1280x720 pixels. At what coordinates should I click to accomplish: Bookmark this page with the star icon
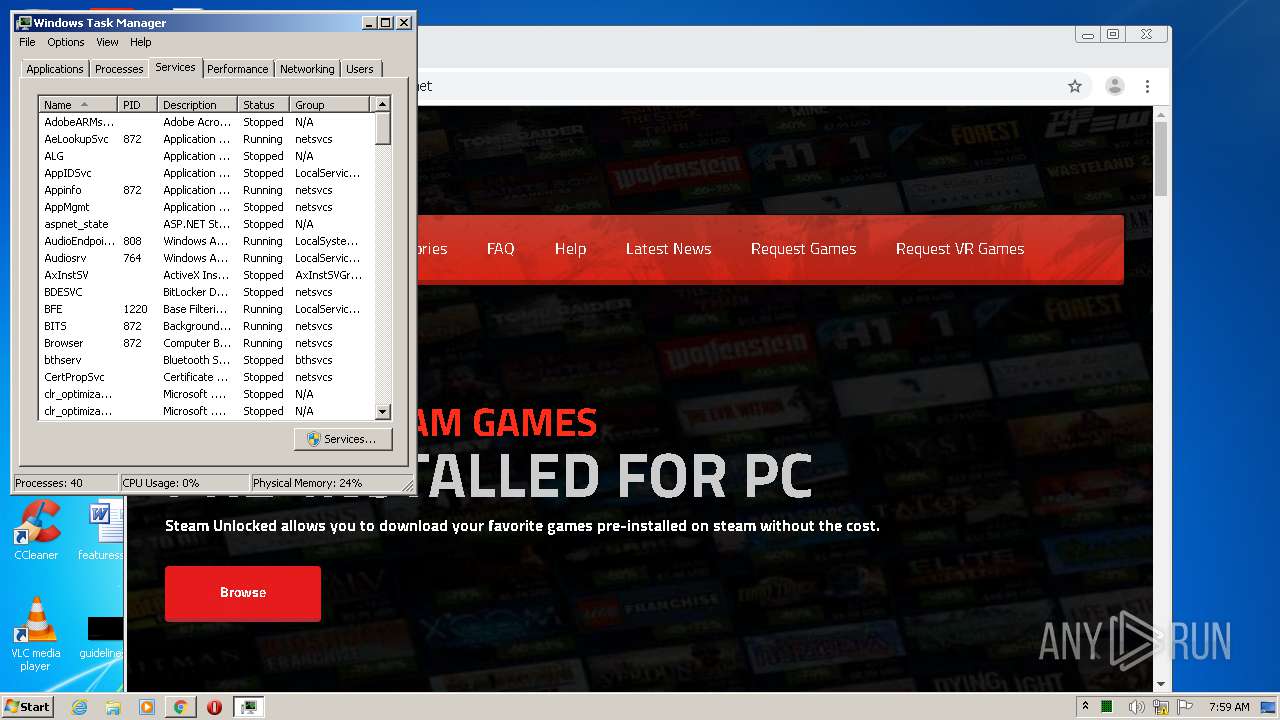click(1075, 86)
